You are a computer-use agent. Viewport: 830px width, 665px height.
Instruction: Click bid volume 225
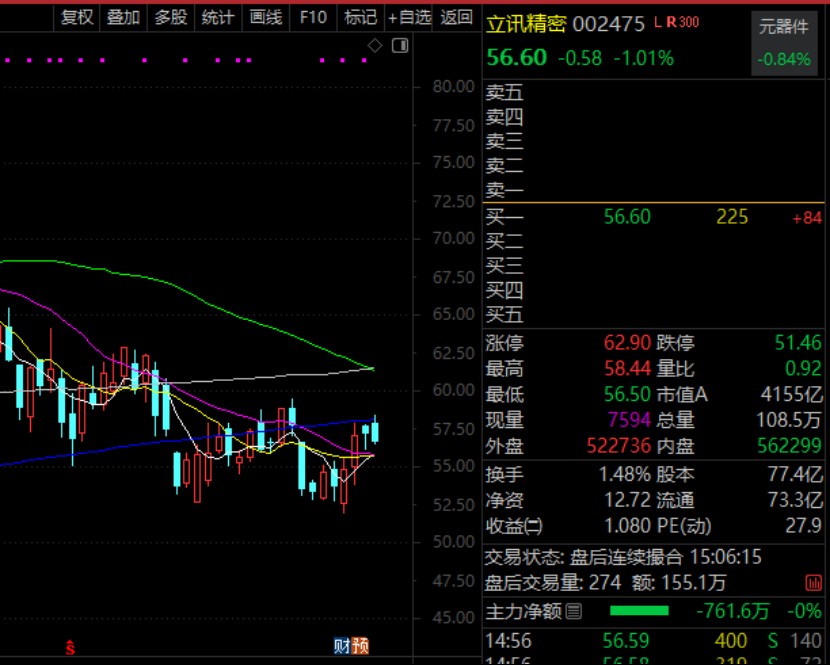[x=732, y=217]
